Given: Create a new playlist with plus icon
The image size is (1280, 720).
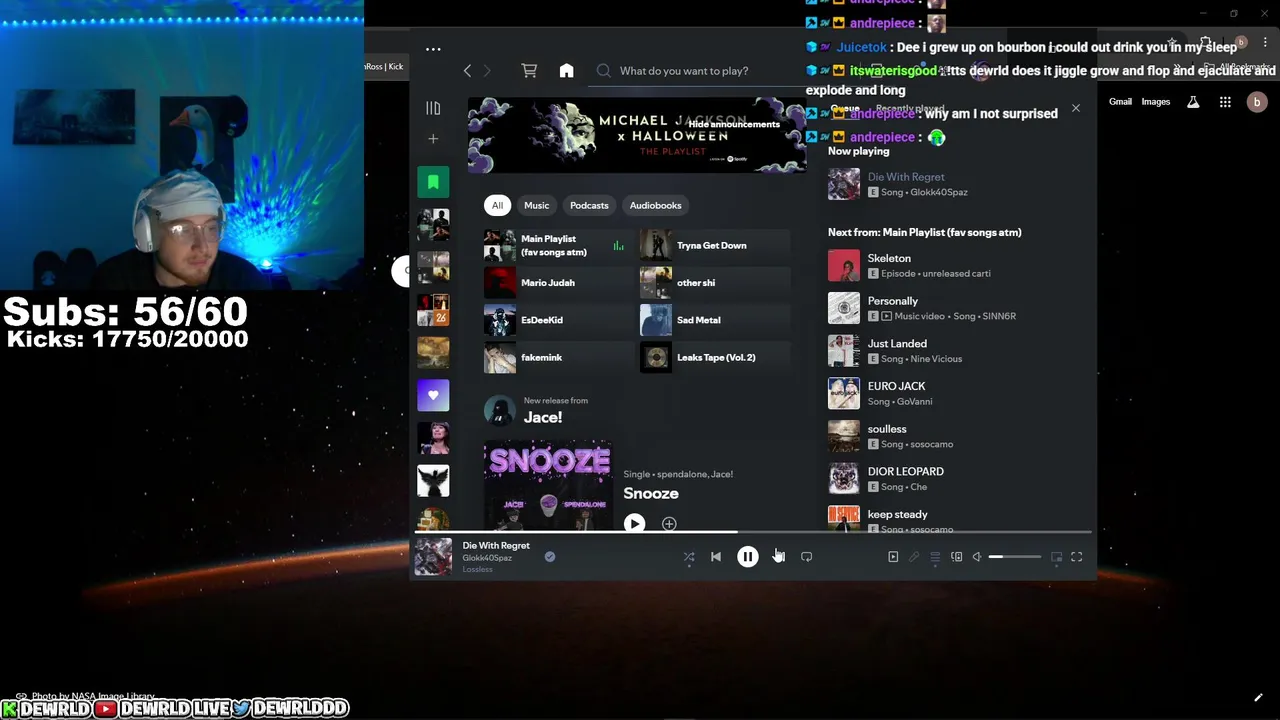Looking at the screenshot, I should click(433, 139).
